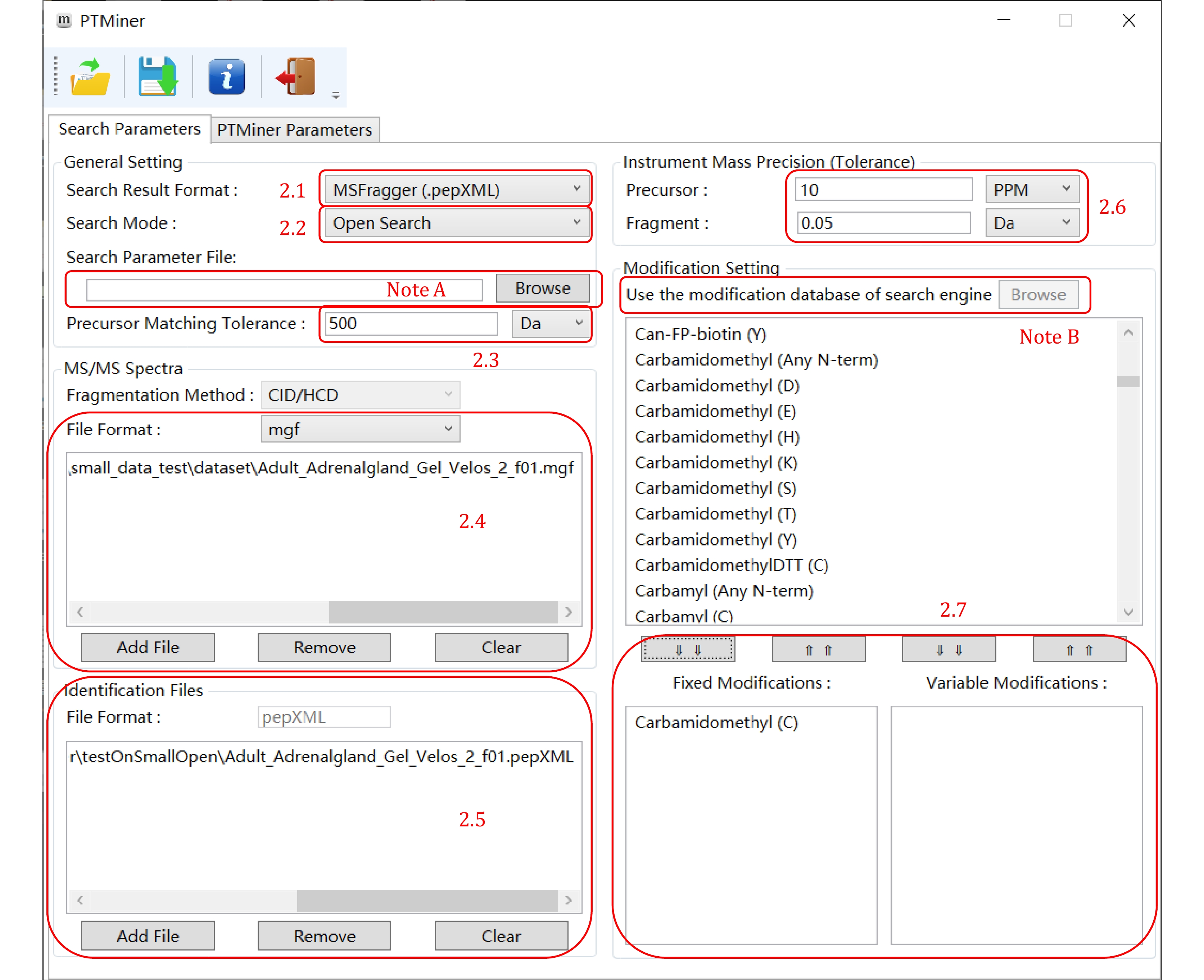Click modification list vertical scrollbar thumb
1204x980 pixels.
click(x=1128, y=382)
